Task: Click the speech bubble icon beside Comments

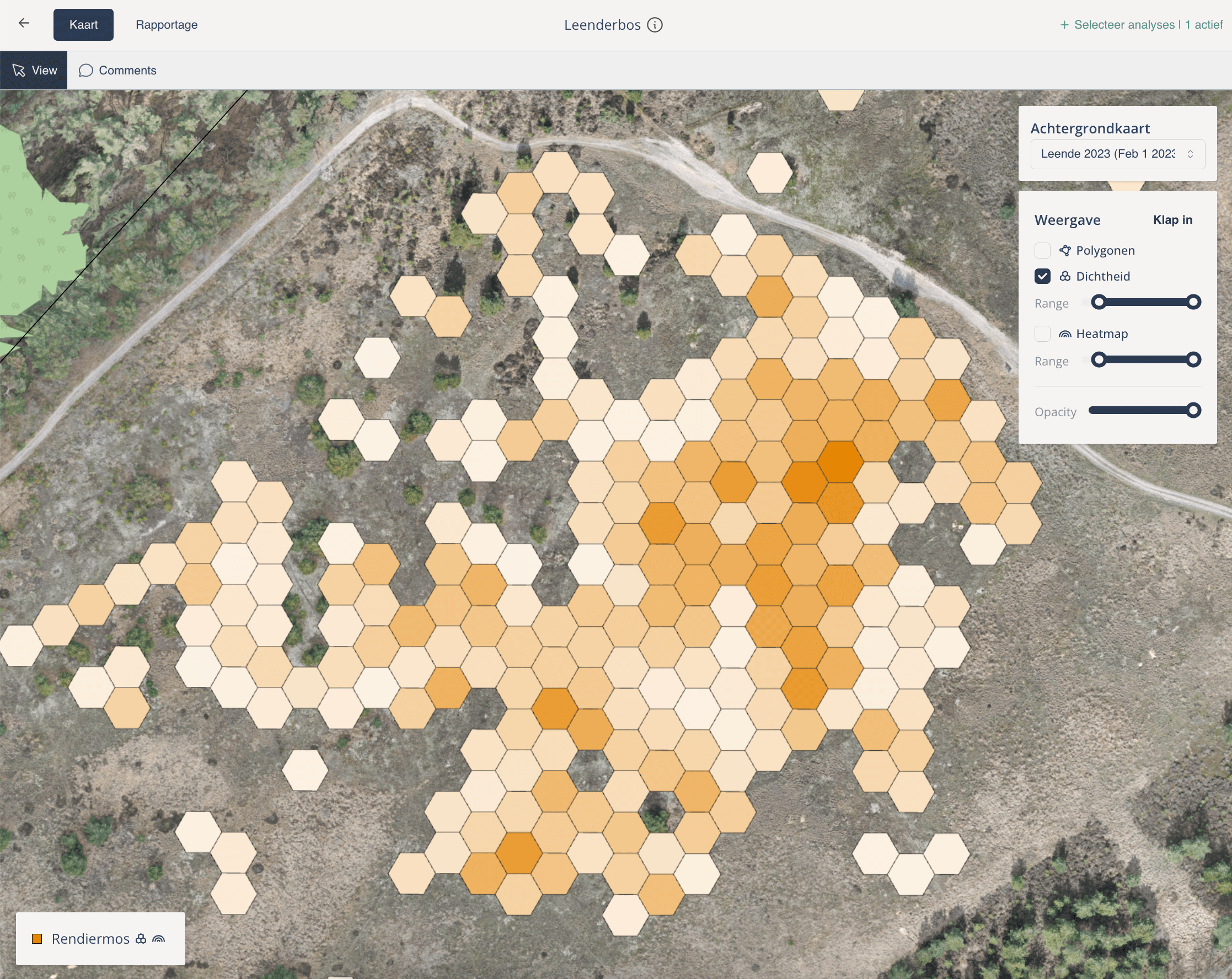Action: point(86,71)
